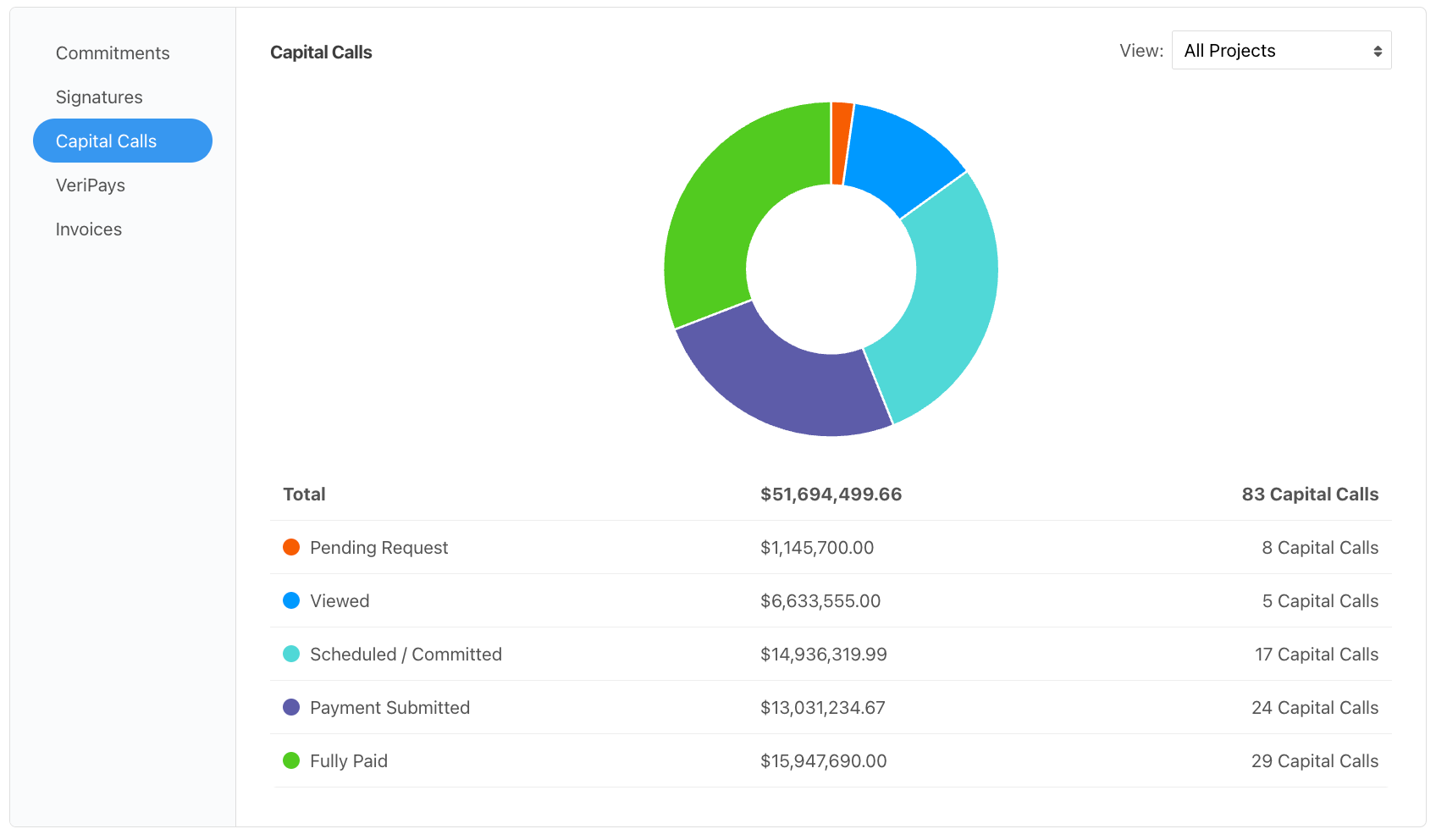
Task: Open VeriPays from the sidebar
Action: click(91, 185)
